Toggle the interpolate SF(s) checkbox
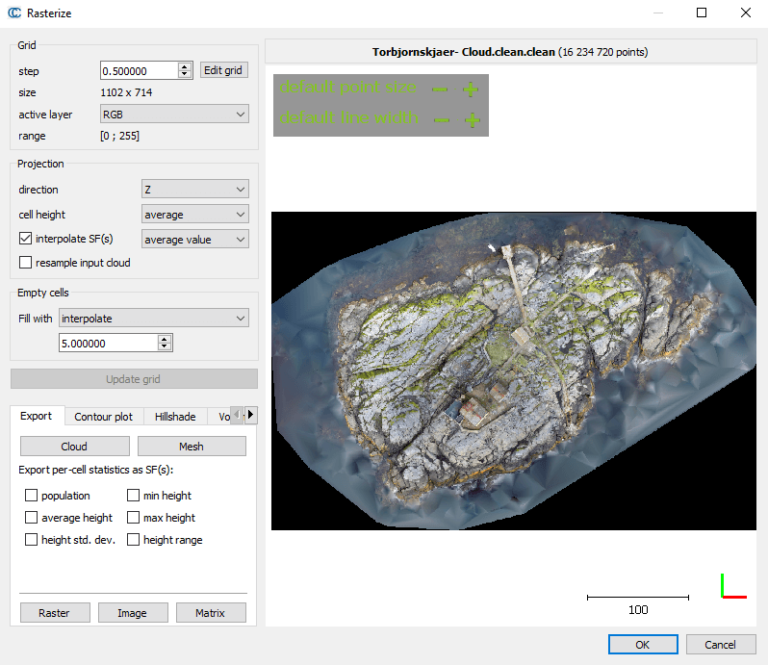 point(25,238)
